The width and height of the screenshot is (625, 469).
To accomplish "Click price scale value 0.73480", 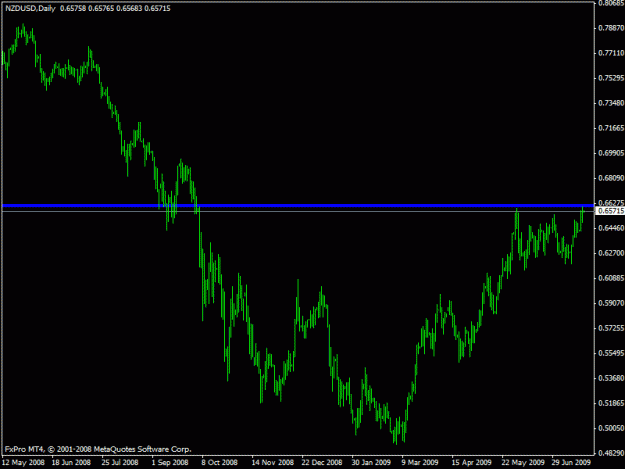I will [x=611, y=103].
